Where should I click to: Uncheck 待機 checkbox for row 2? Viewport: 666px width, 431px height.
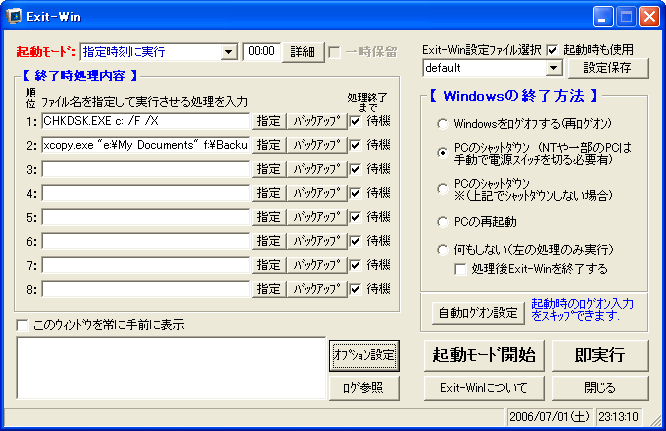(356, 146)
